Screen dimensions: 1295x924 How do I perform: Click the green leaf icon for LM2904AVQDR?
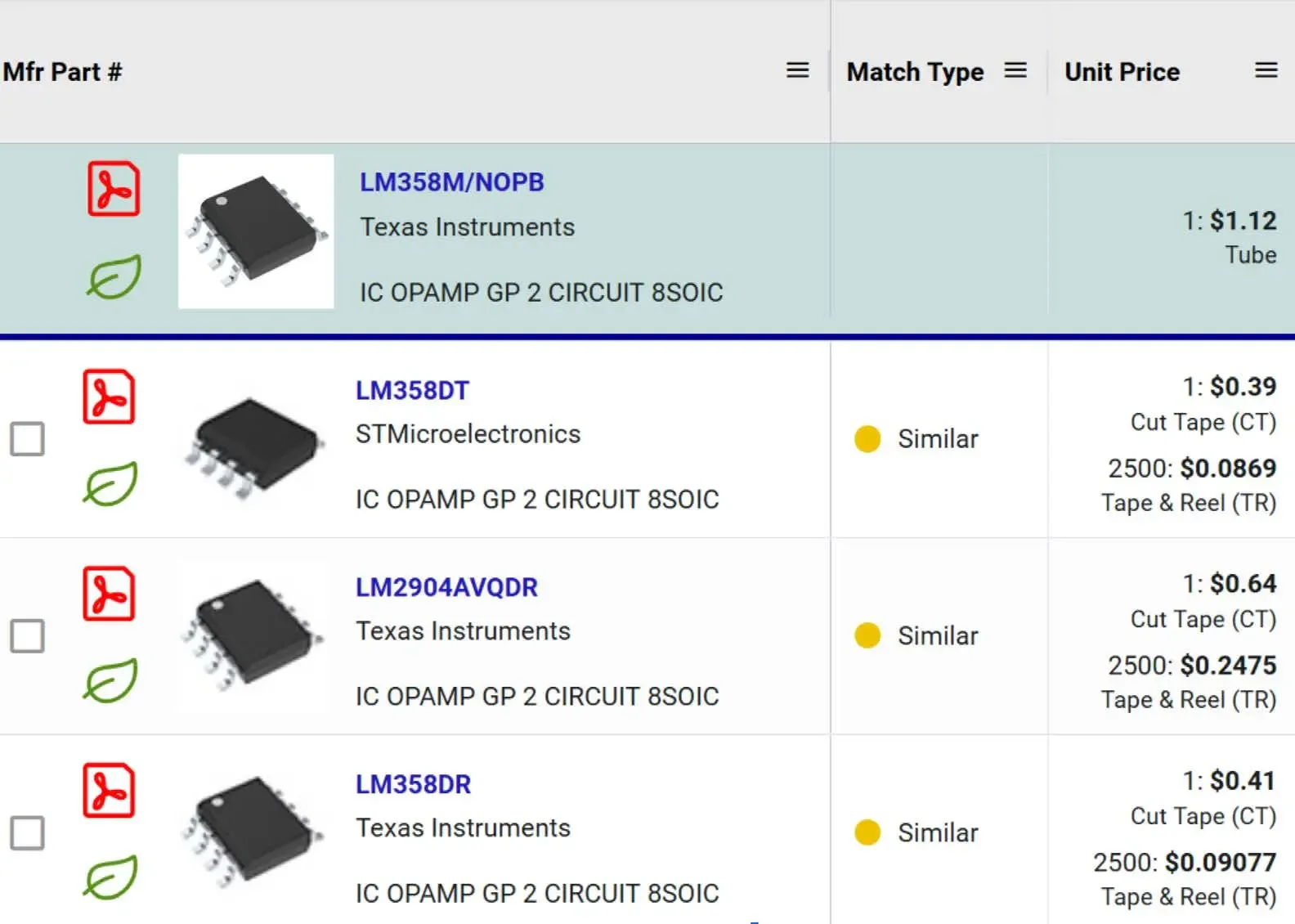point(110,681)
